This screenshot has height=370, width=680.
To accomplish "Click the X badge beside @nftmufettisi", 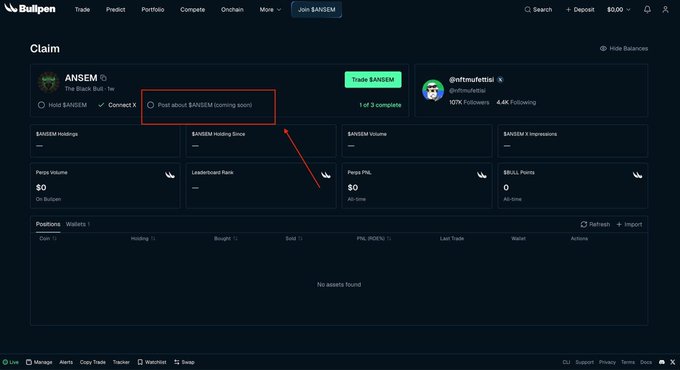I will (500, 80).
